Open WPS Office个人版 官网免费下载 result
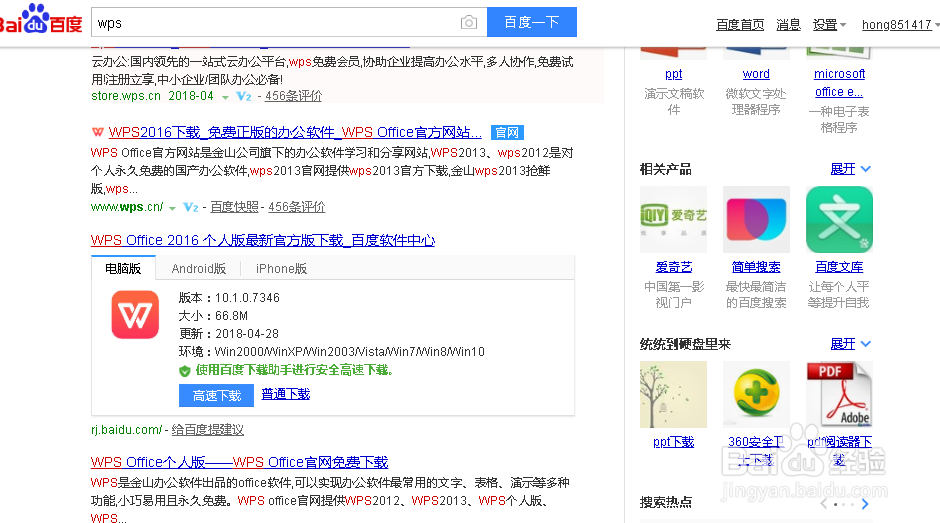The image size is (940, 523). (239, 462)
